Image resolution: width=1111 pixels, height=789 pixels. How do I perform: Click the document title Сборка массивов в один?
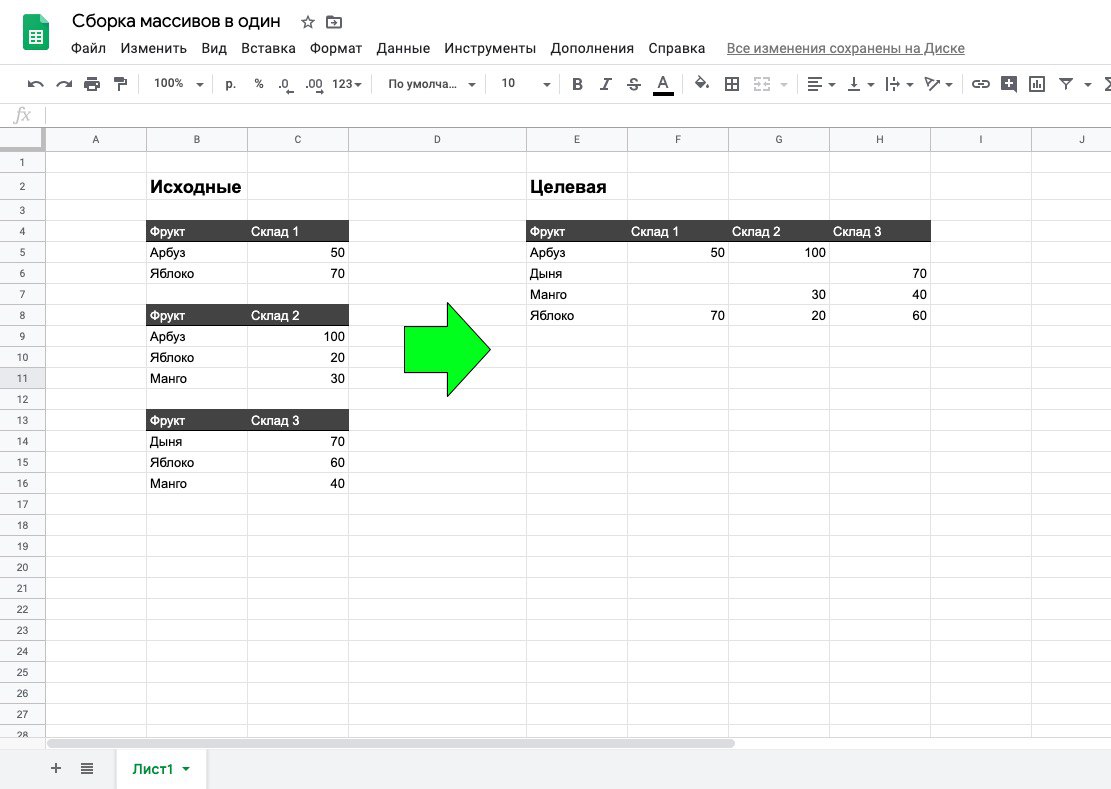coord(176,21)
